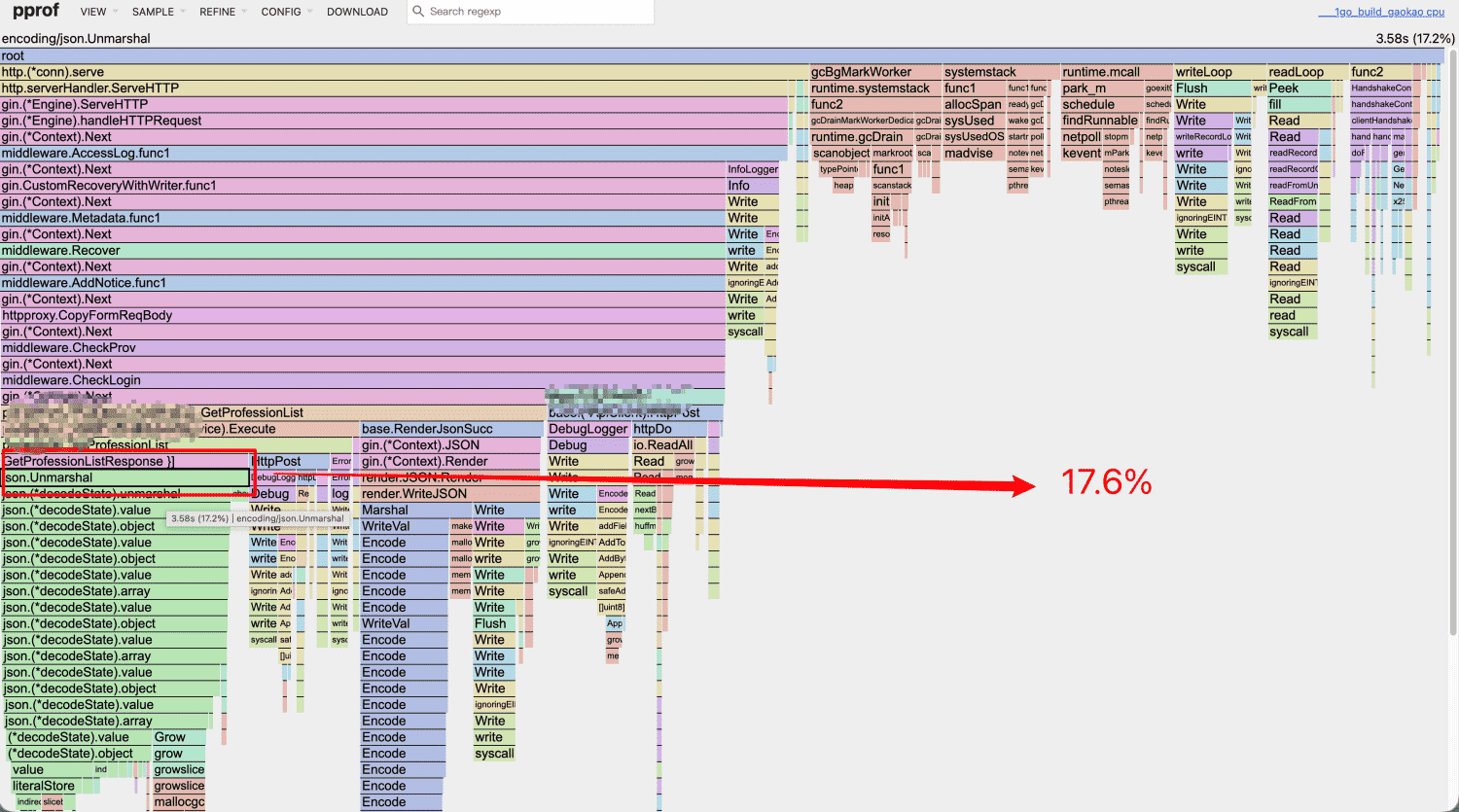Click the pprof logo
1459x812 pixels.
point(36,11)
